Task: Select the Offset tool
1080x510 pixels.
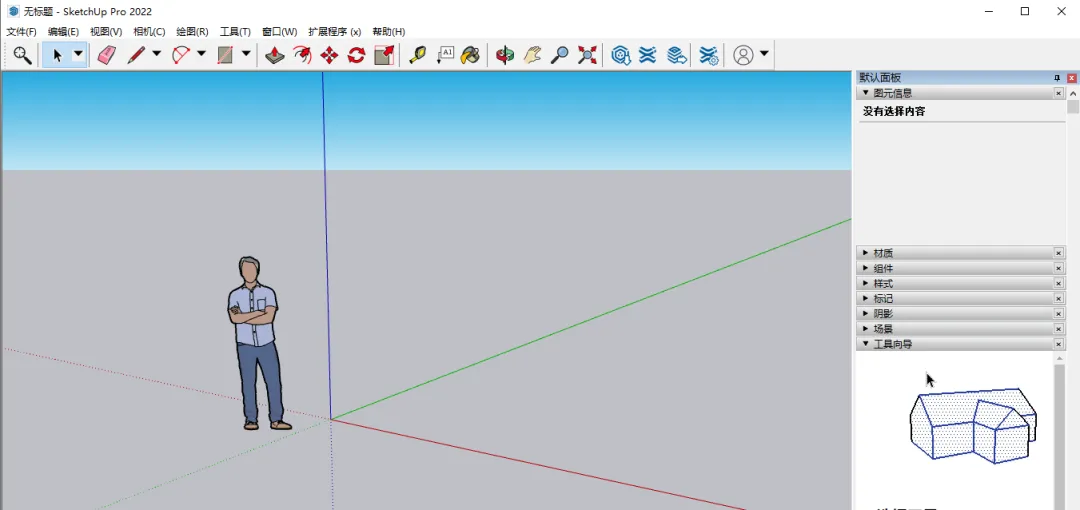Action: (302, 55)
